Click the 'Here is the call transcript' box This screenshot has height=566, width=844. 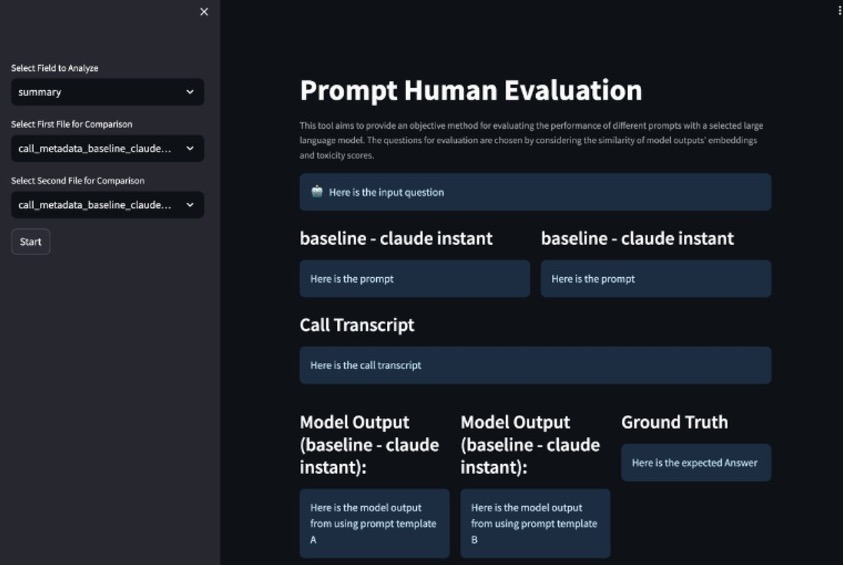[x=535, y=365]
